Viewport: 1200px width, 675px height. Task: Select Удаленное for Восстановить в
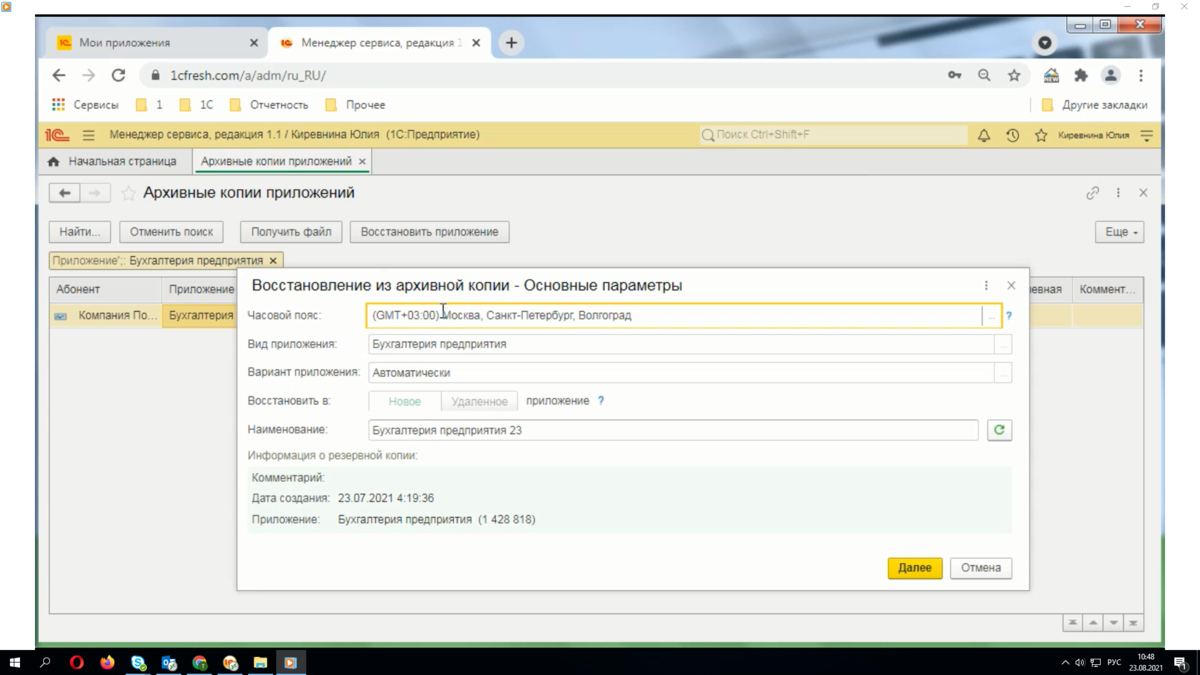point(479,401)
